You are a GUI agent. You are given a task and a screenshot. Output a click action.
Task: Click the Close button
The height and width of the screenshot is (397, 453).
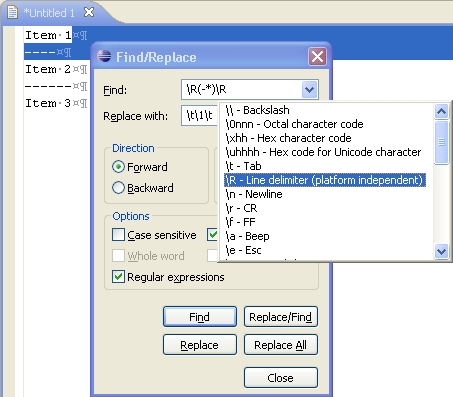coord(281,378)
